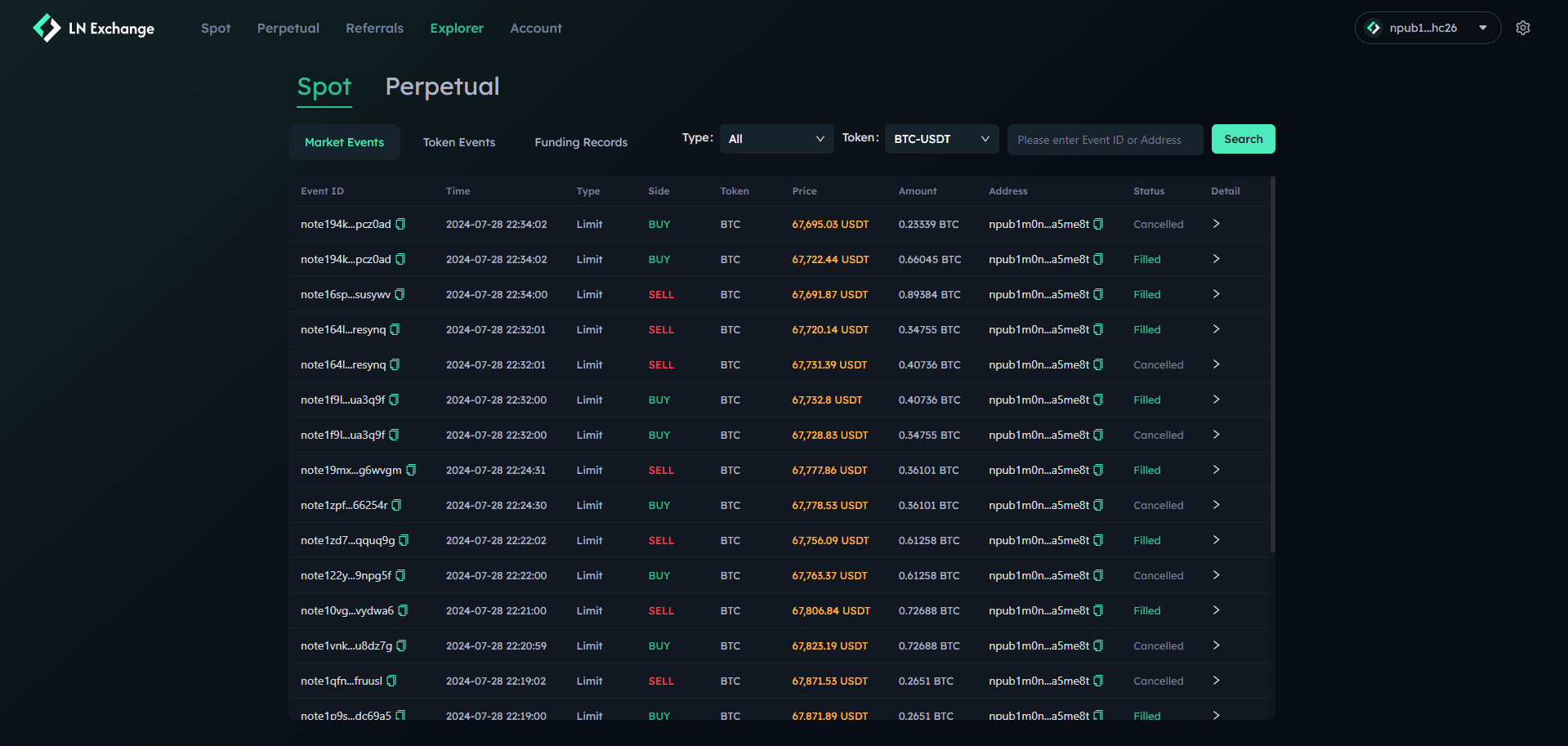The width and height of the screenshot is (1568, 746).
Task: Open settings via the gear icon
Action: 1522,28
